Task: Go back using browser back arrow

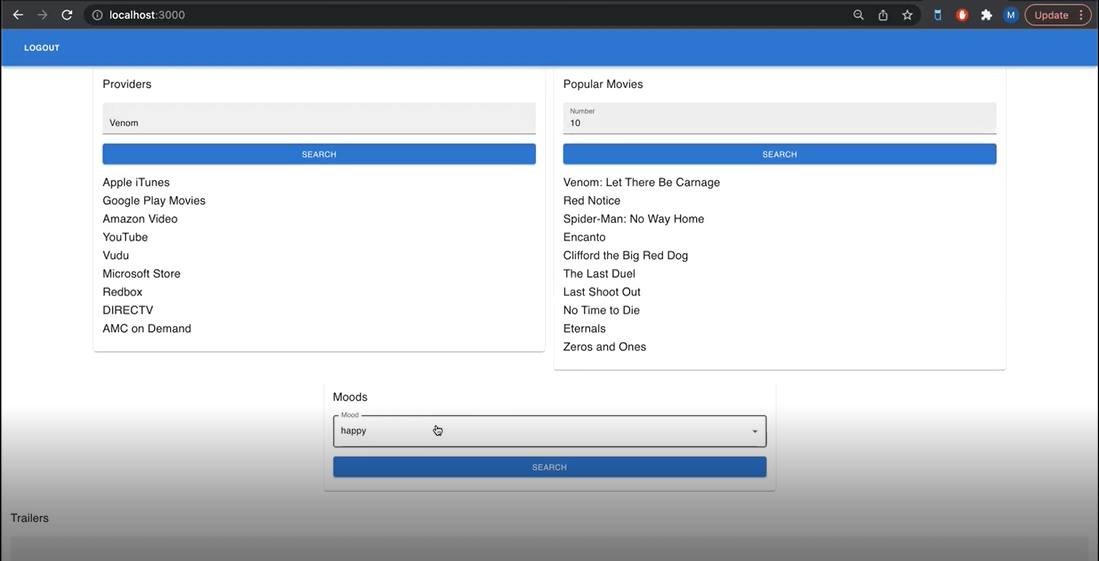Action: [x=18, y=15]
